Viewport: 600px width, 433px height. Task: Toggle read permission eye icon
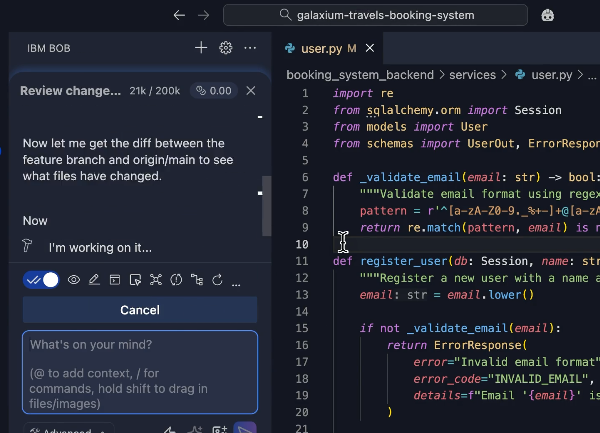click(74, 280)
